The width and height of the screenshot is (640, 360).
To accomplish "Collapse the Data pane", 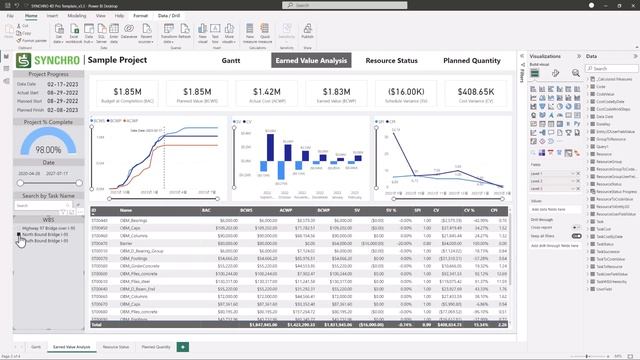I will (635, 56).
